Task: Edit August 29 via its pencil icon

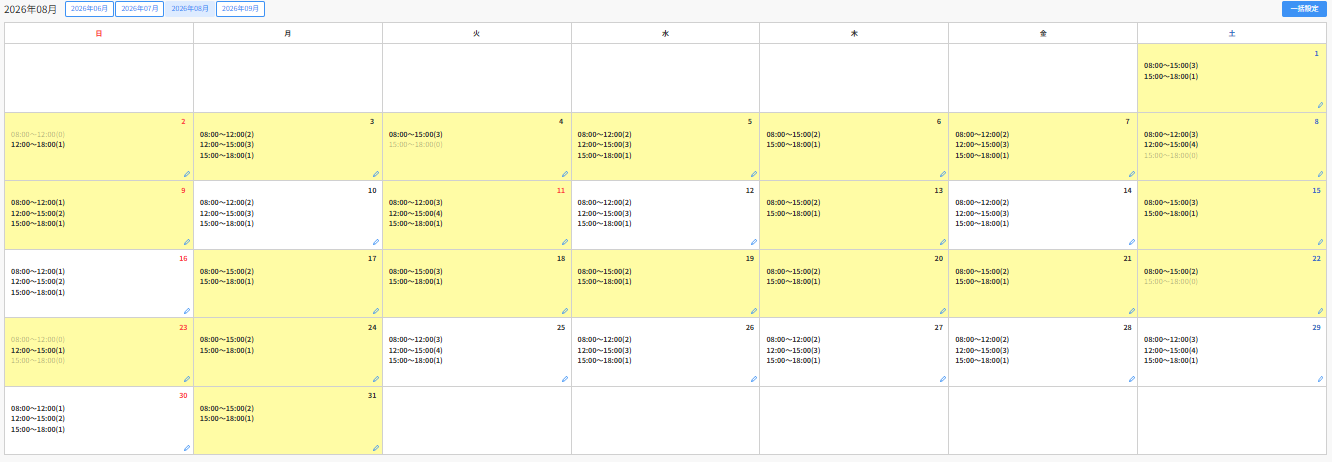Action: (1320, 379)
